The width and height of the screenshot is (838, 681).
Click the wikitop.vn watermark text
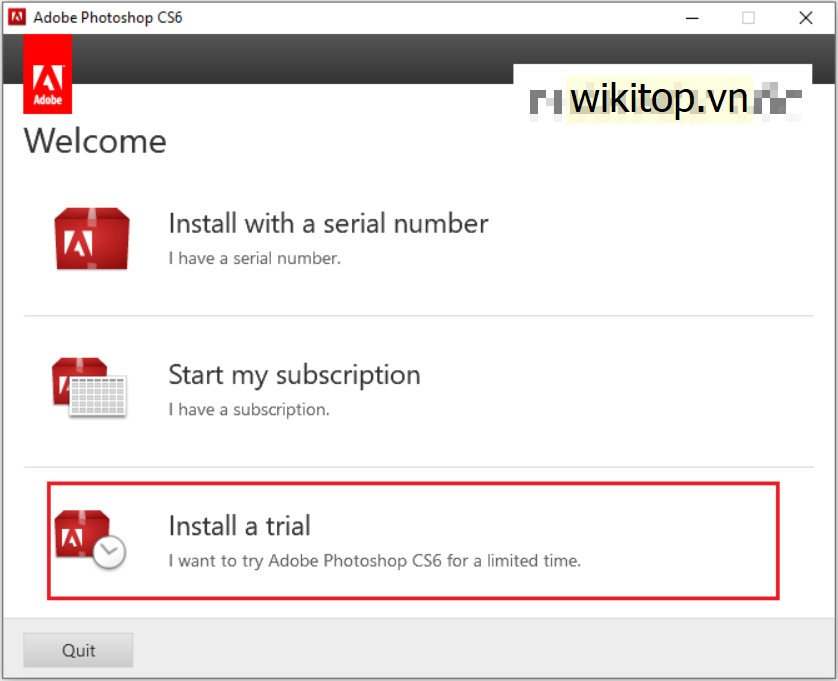click(659, 98)
